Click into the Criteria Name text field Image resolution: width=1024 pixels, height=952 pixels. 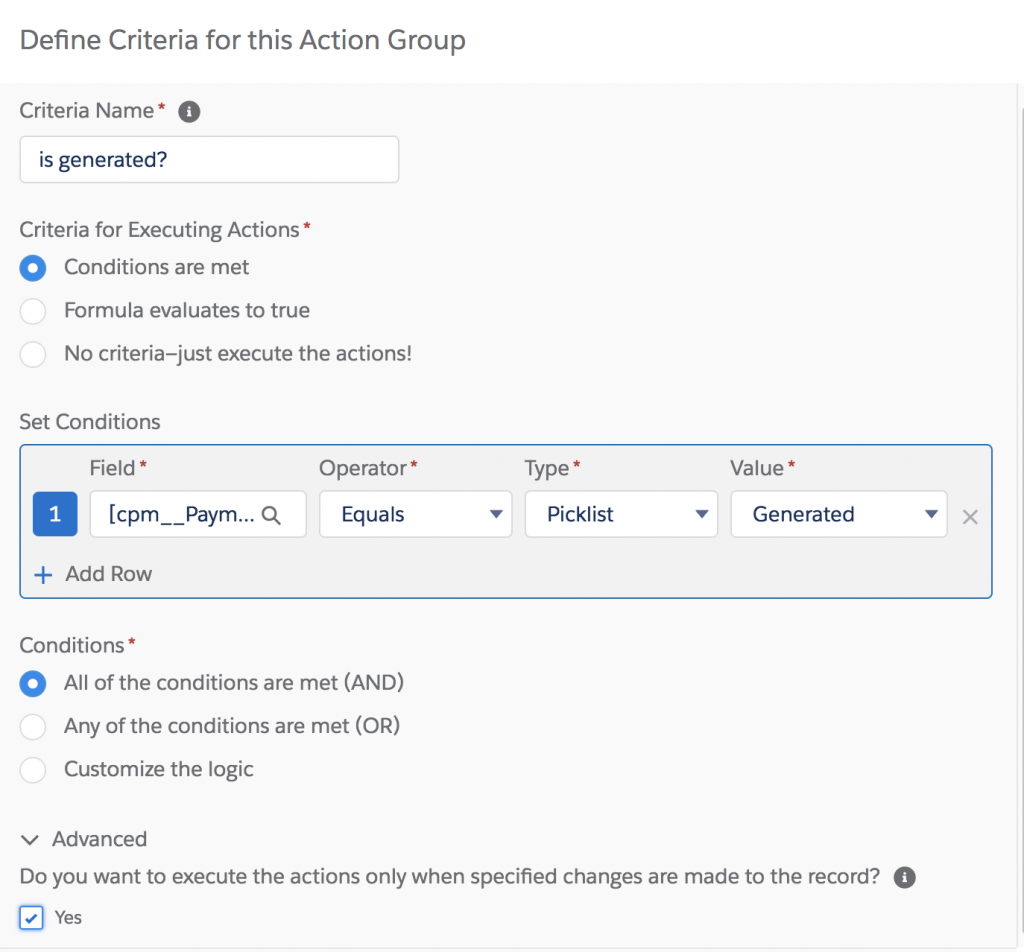click(209, 160)
